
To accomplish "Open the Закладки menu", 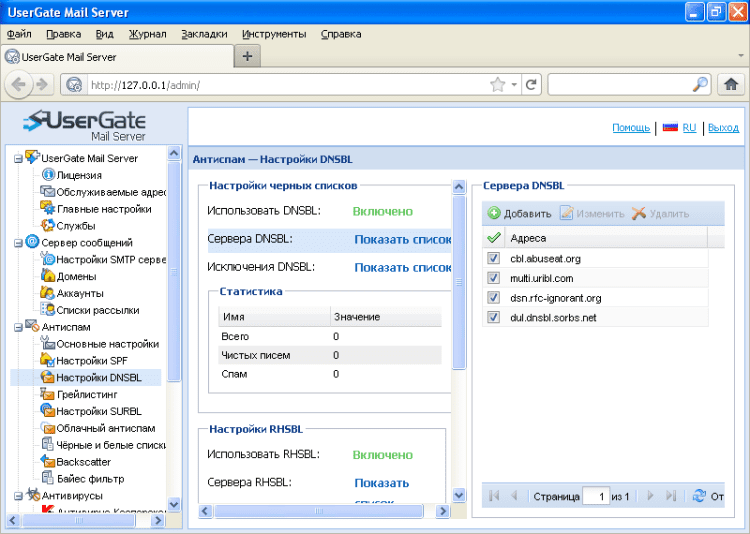I will (204, 34).
